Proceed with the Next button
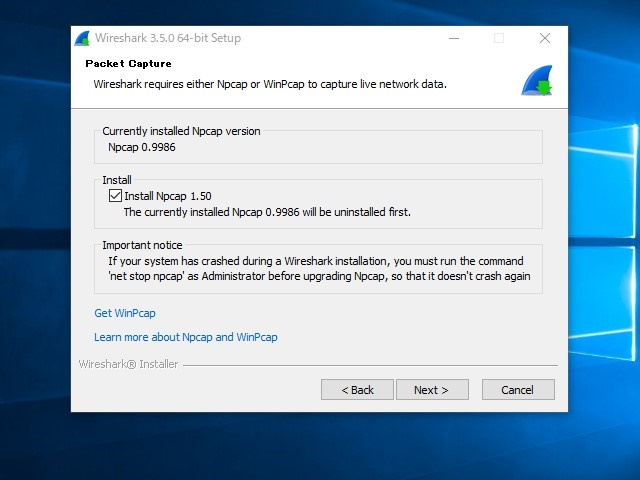The height and width of the screenshot is (480, 640). point(432,390)
